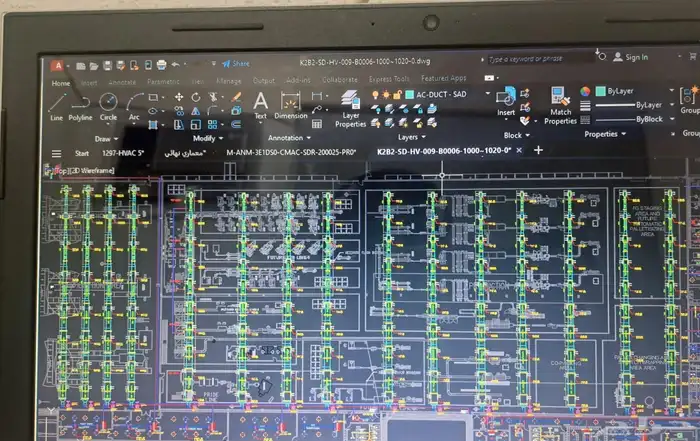This screenshot has height=441, width=700.
Task: Select the Line drawing tool
Action: (56, 104)
